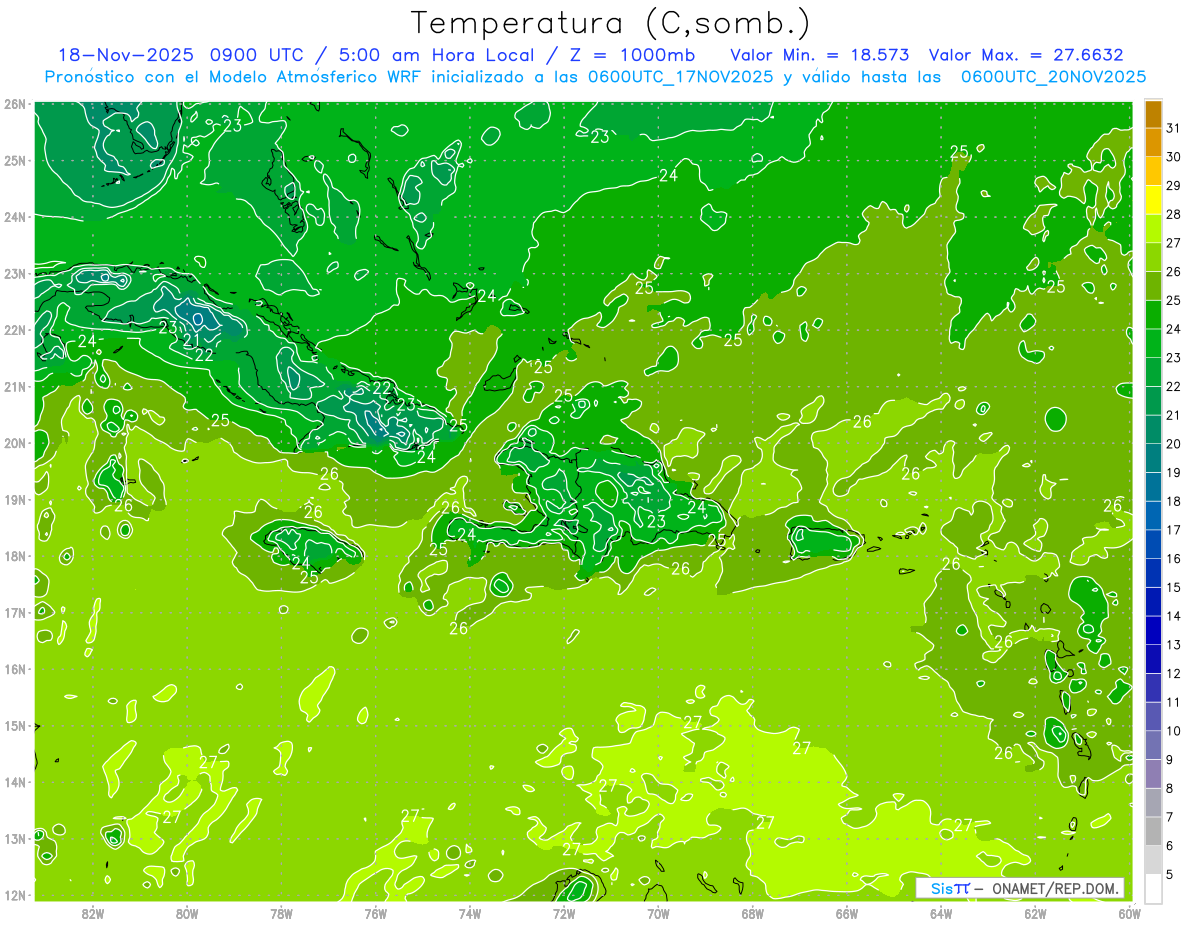The height and width of the screenshot is (927, 1200).
Task: Click latitude axis label 13N
Action: pos(15,839)
